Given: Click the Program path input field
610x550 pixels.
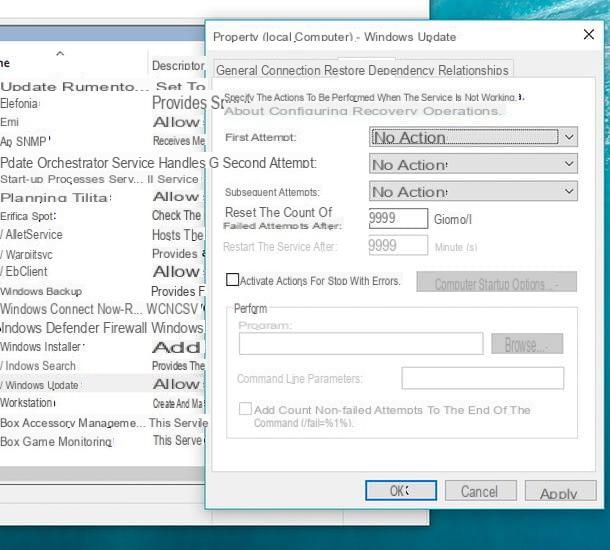Looking at the screenshot, I should coord(361,343).
